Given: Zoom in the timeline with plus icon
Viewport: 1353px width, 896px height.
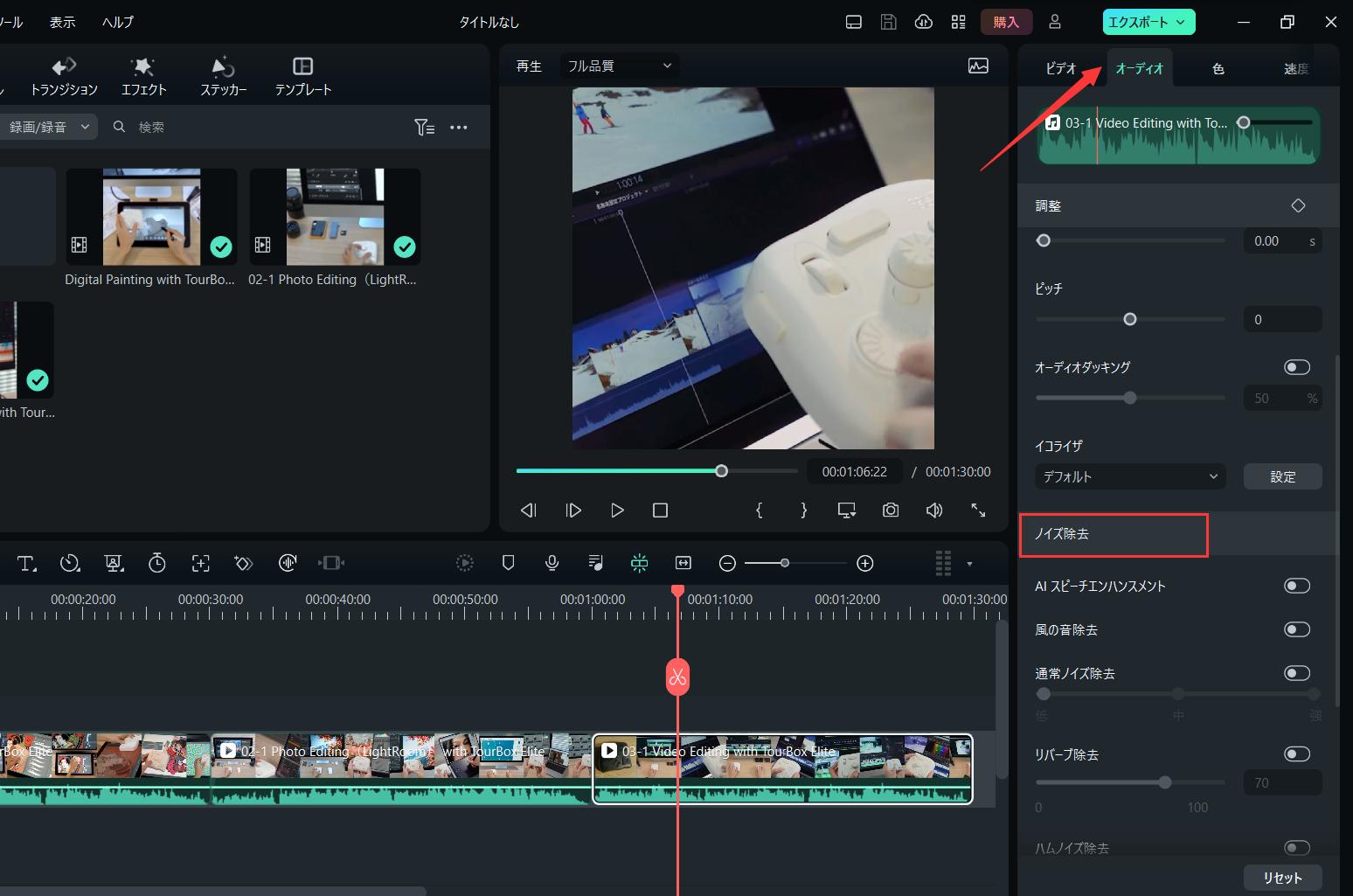Looking at the screenshot, I should coord(864,563).
